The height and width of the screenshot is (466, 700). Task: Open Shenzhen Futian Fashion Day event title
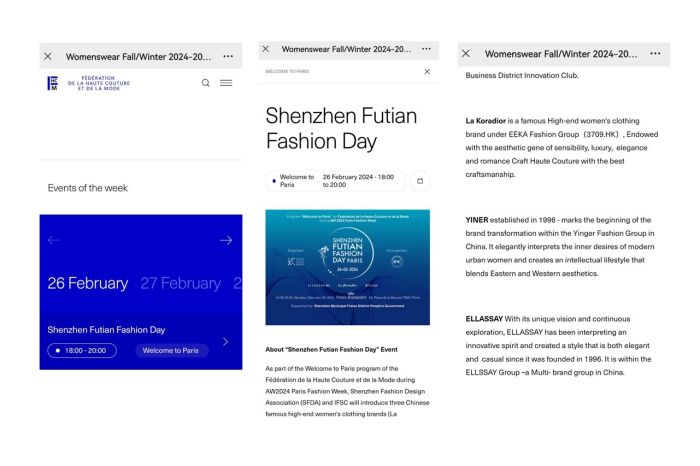click(x=106, y=329)
